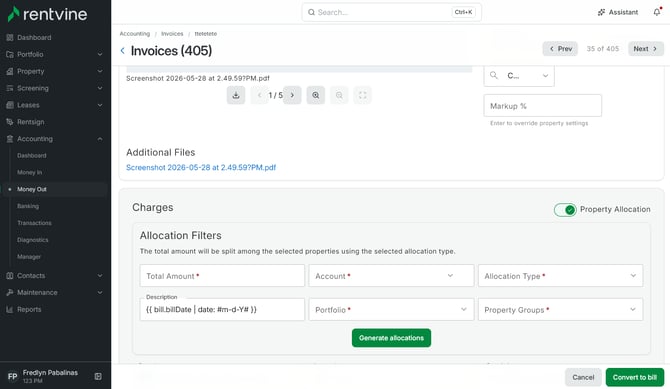Open notifications bell

657,12
